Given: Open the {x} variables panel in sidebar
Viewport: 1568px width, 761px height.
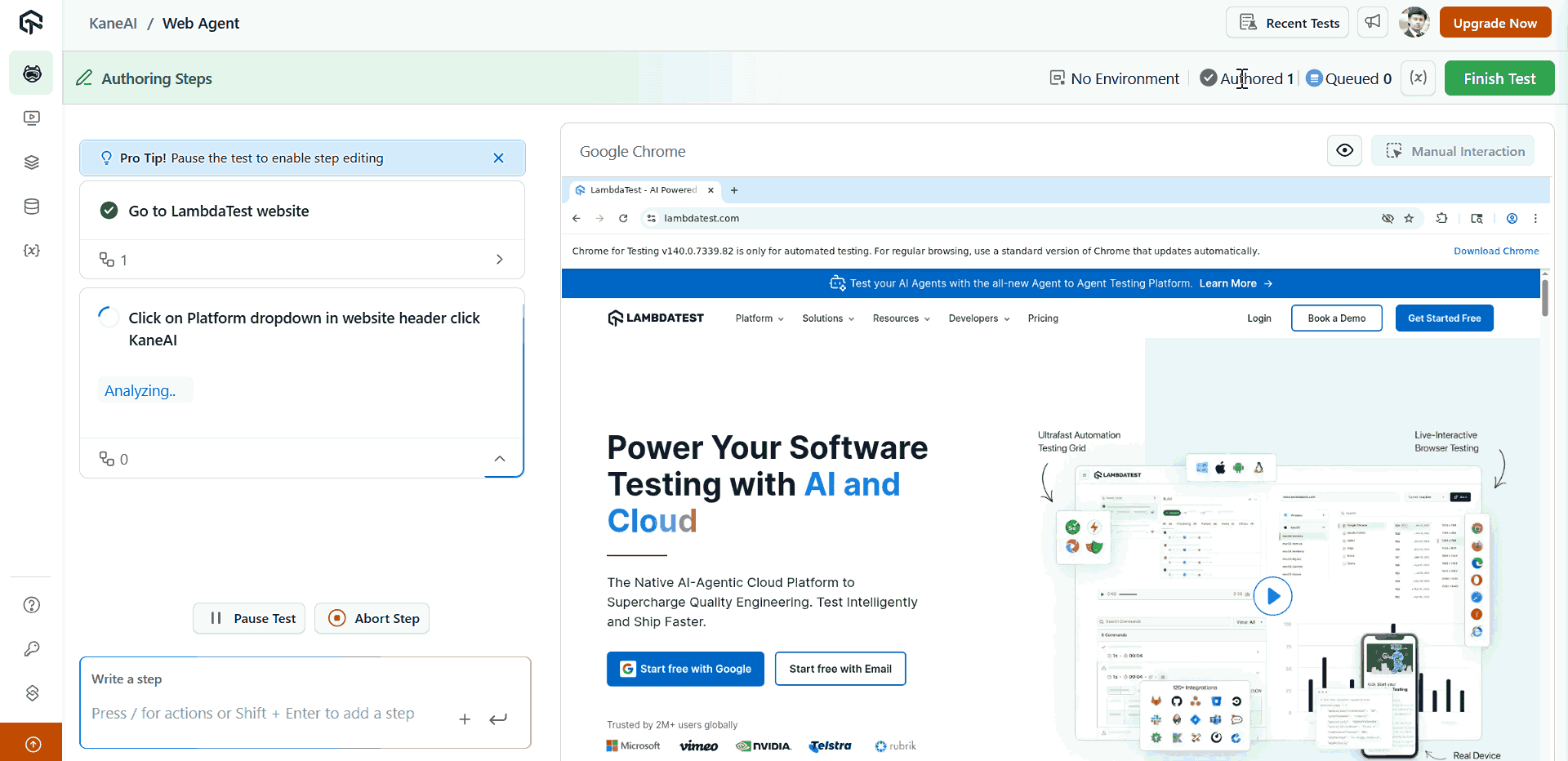Looking at the screenshot, I should tap(31, 251).
